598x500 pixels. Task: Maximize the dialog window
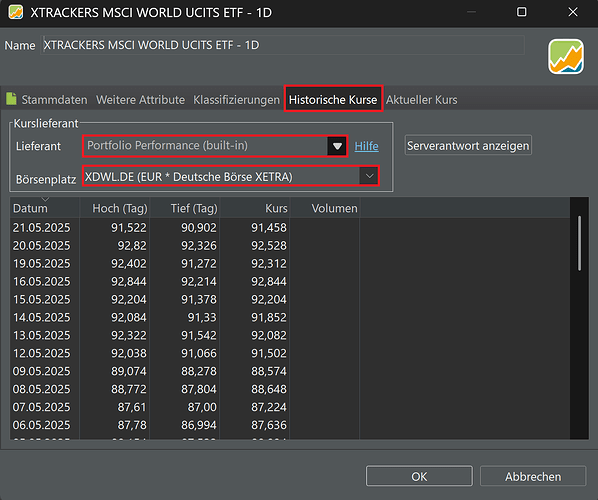tap(521, 12)
